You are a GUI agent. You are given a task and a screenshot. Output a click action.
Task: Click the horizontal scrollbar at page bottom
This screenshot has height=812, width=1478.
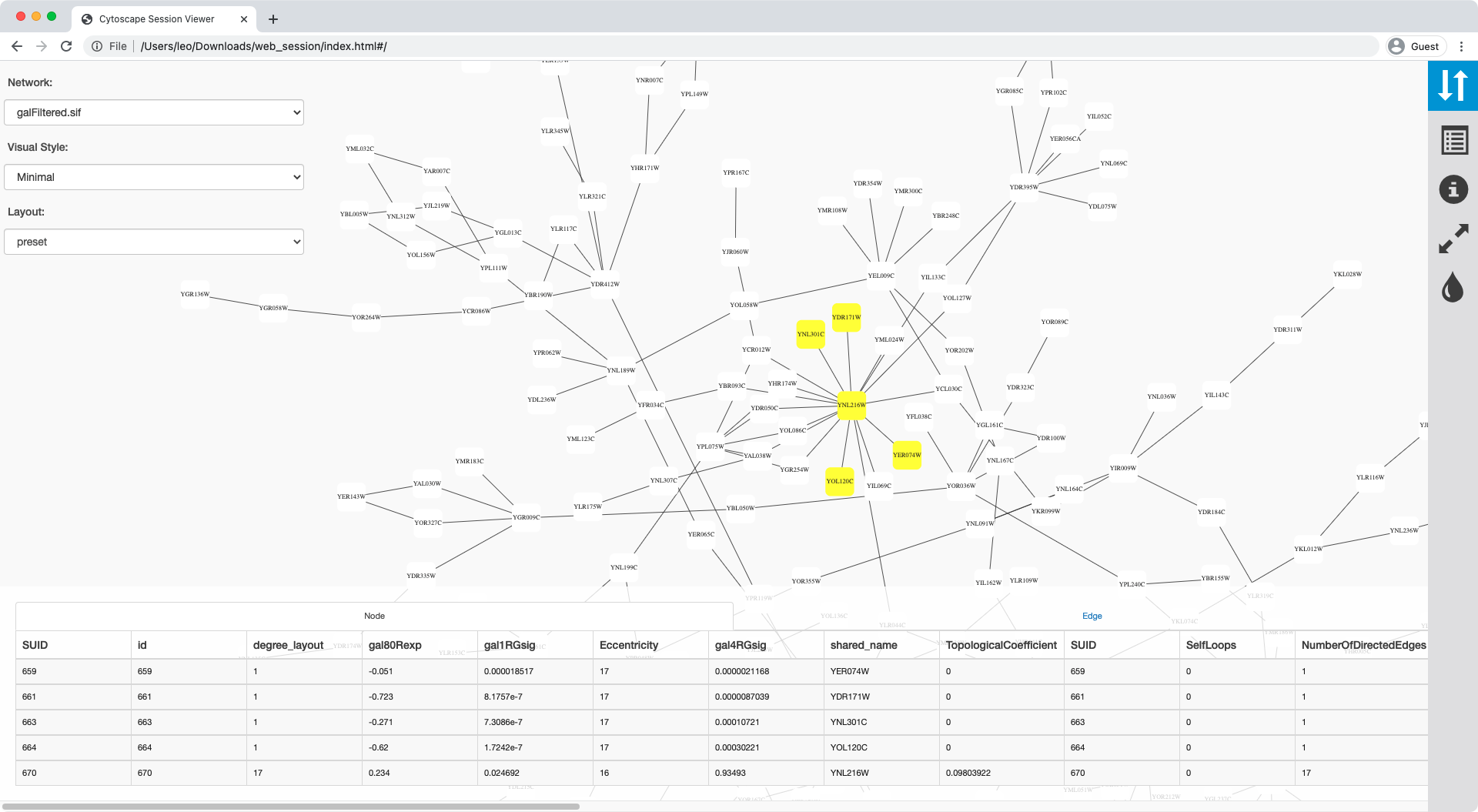pyautogui.click(x=291, y=807)
